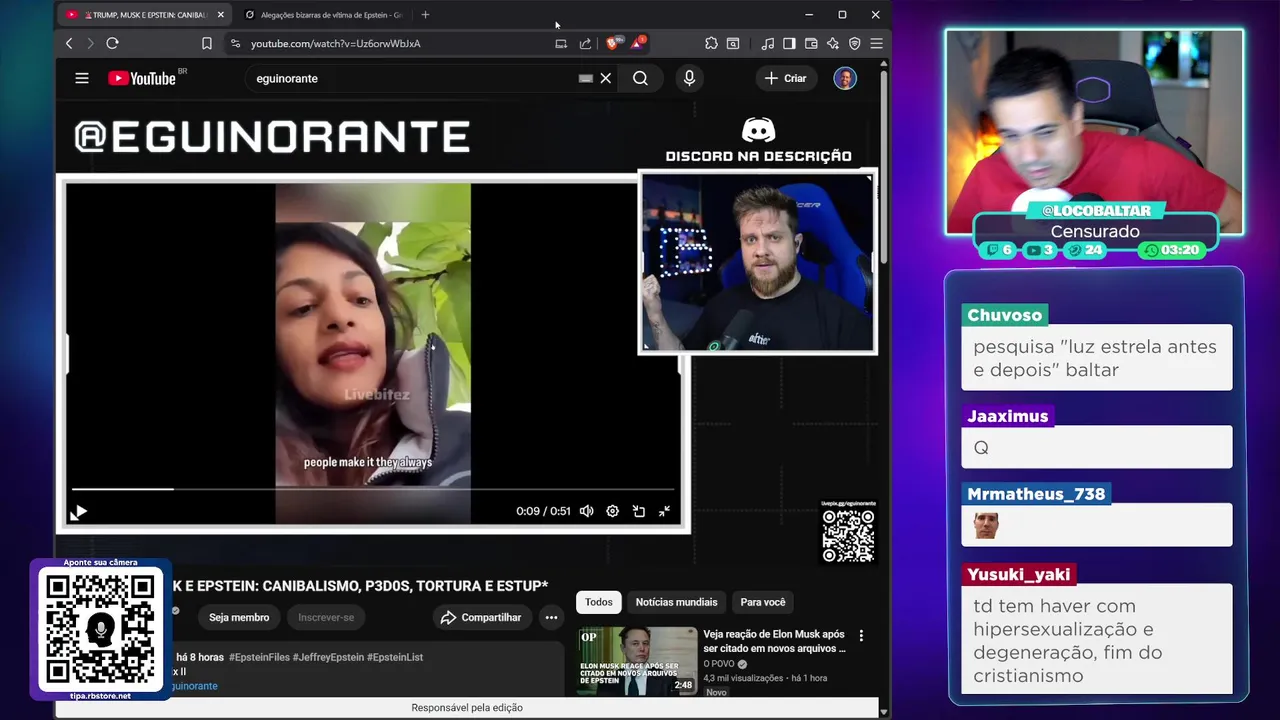The height and width of the screenshot is (720, 1280).
Task: Seek along the video progress bar
Action: coord(373,489)
